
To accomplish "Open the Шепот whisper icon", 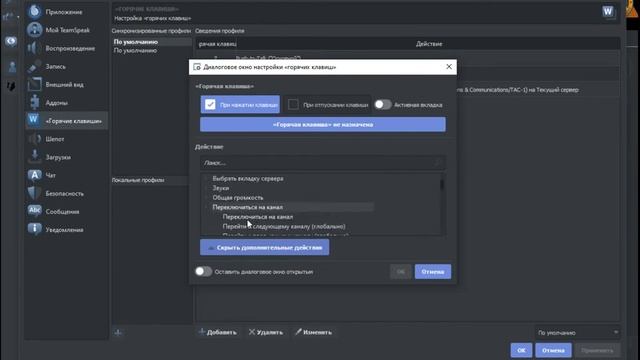I will 35,139.
